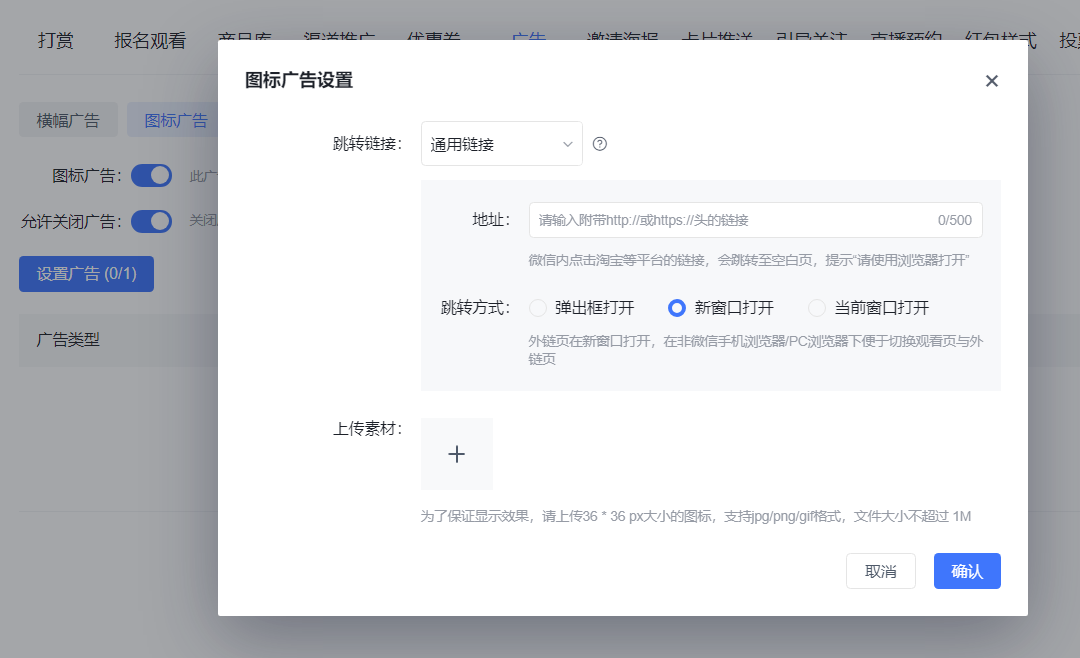Click the 广告类型 column header
The width and height of the screenshot is (1080, 658).
[68, 340]
